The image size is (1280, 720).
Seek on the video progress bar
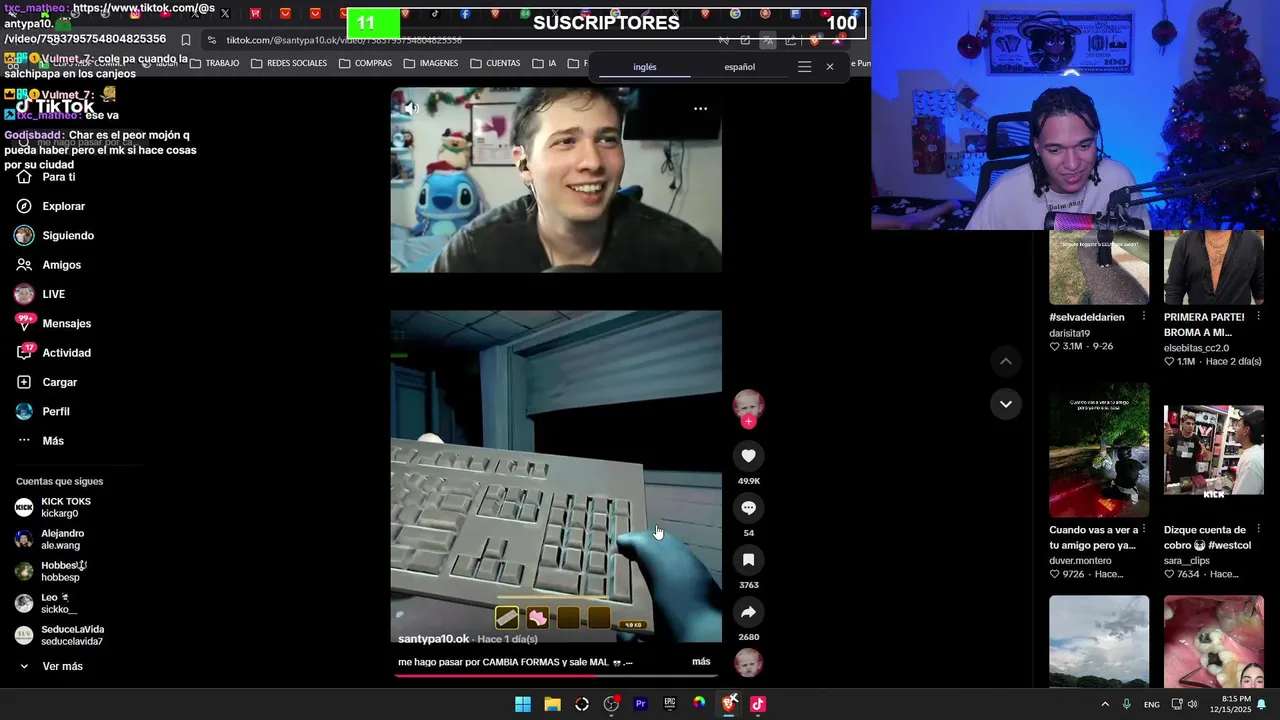[556, 676]
